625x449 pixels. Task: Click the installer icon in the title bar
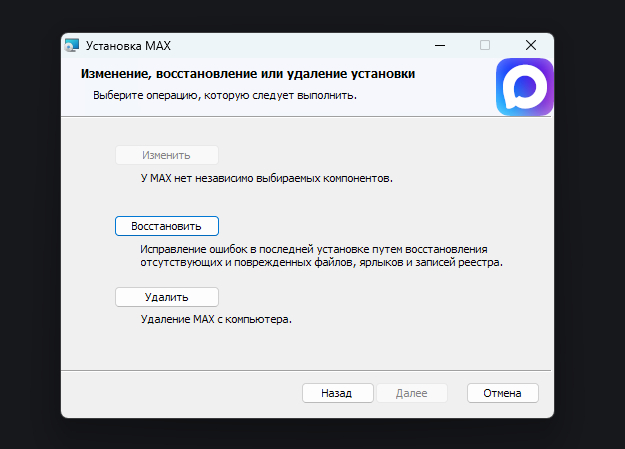point(72,46)
